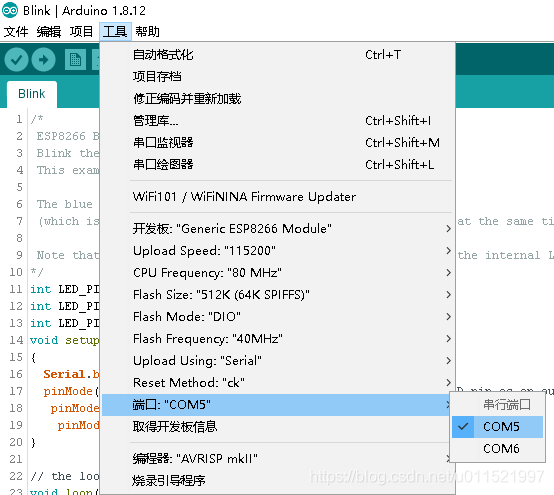Open the 编辑 menu

49,31
